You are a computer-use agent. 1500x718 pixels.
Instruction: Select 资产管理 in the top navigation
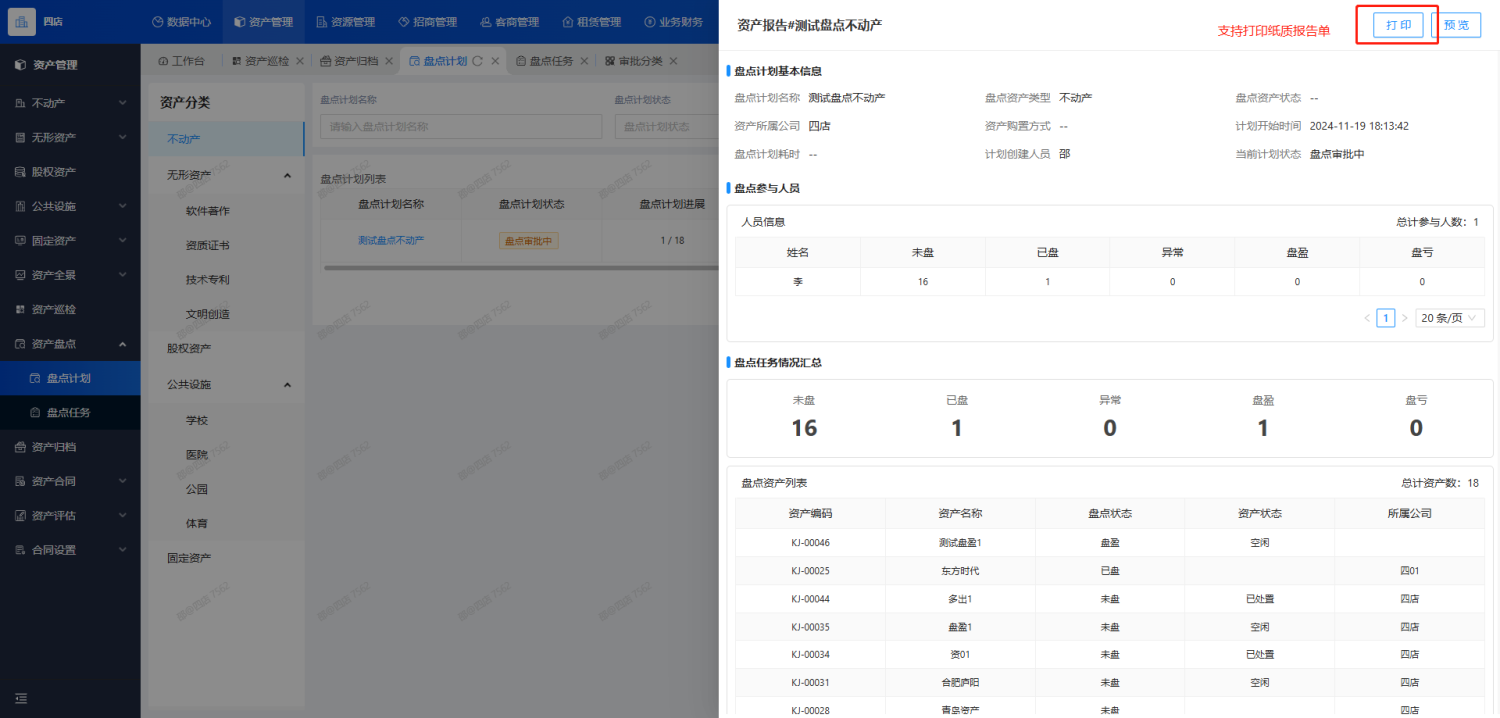click(x=264, y=22)
